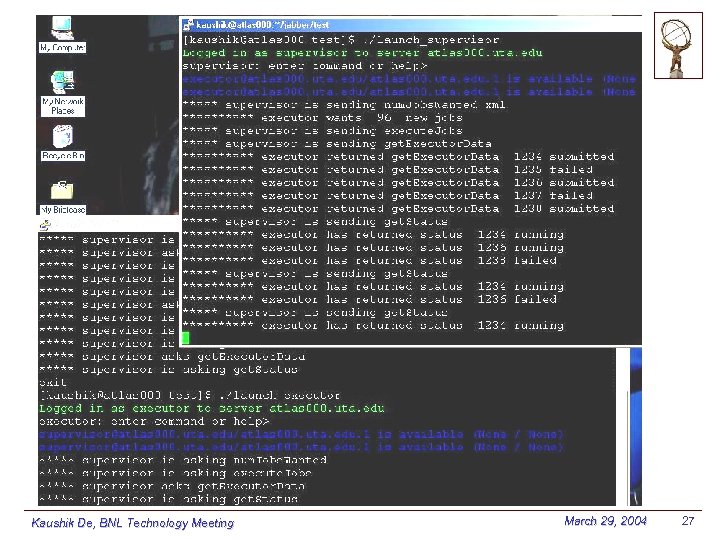
Task: Click the kaushik@atlas000:~/jabber/test window title bar
Action: pyautogui.click(x=411, y=25)
